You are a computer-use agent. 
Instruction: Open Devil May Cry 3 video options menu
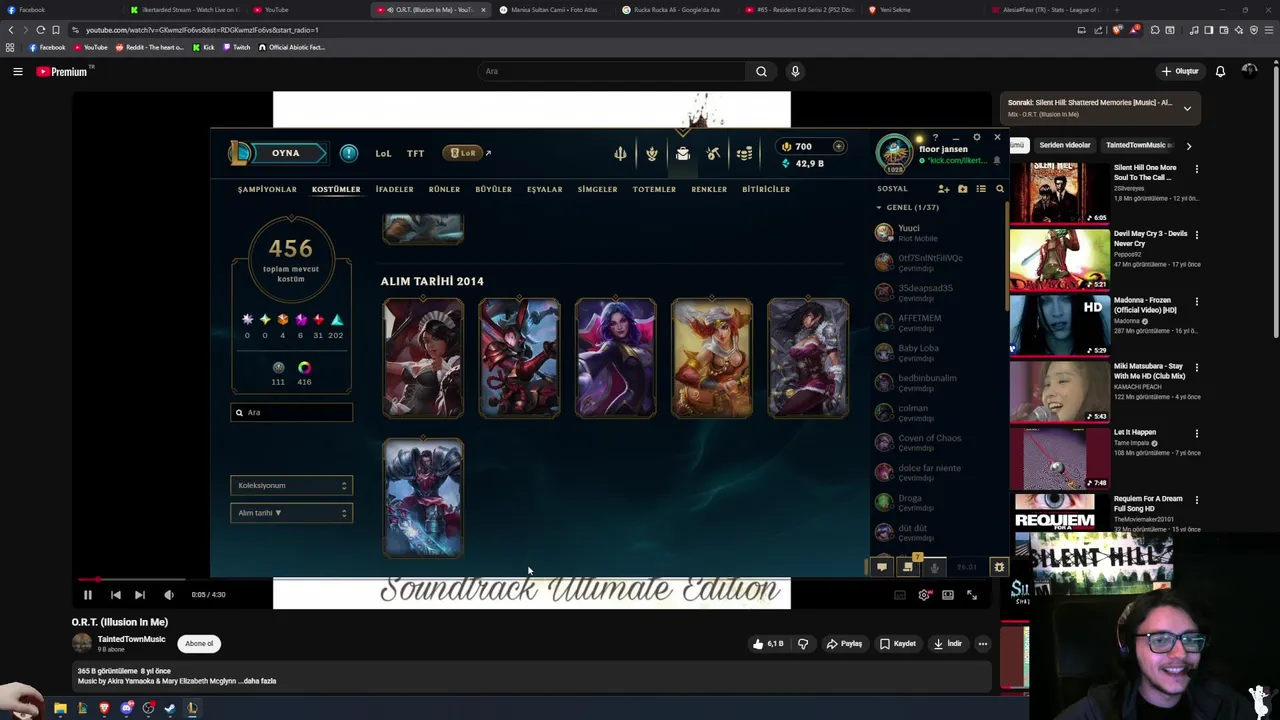pos(1196,235)
